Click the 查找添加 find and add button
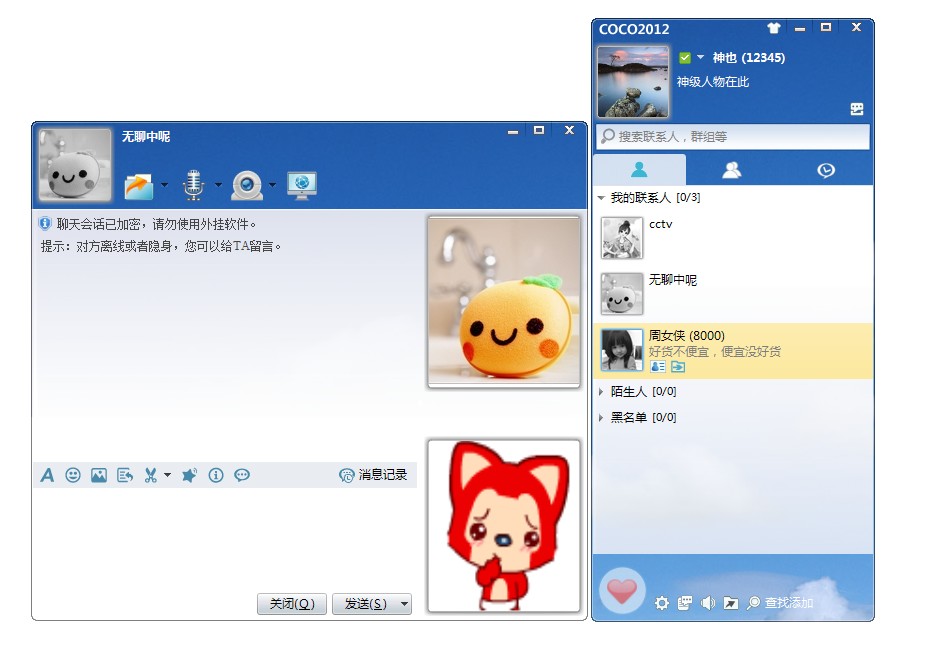The width and height of the screenshot is (930, 656). click(x=781, y=603)
